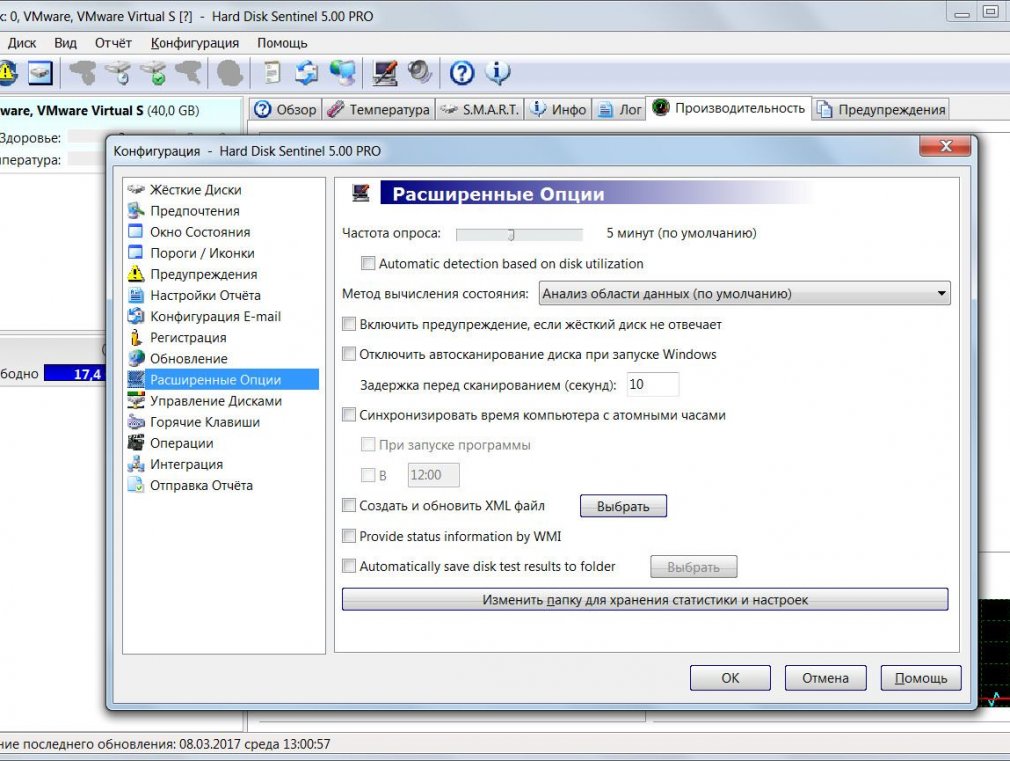Select Предпочтения in the configuration list
The width and height of the screenshot is (1010, 761).
(195, 211)
